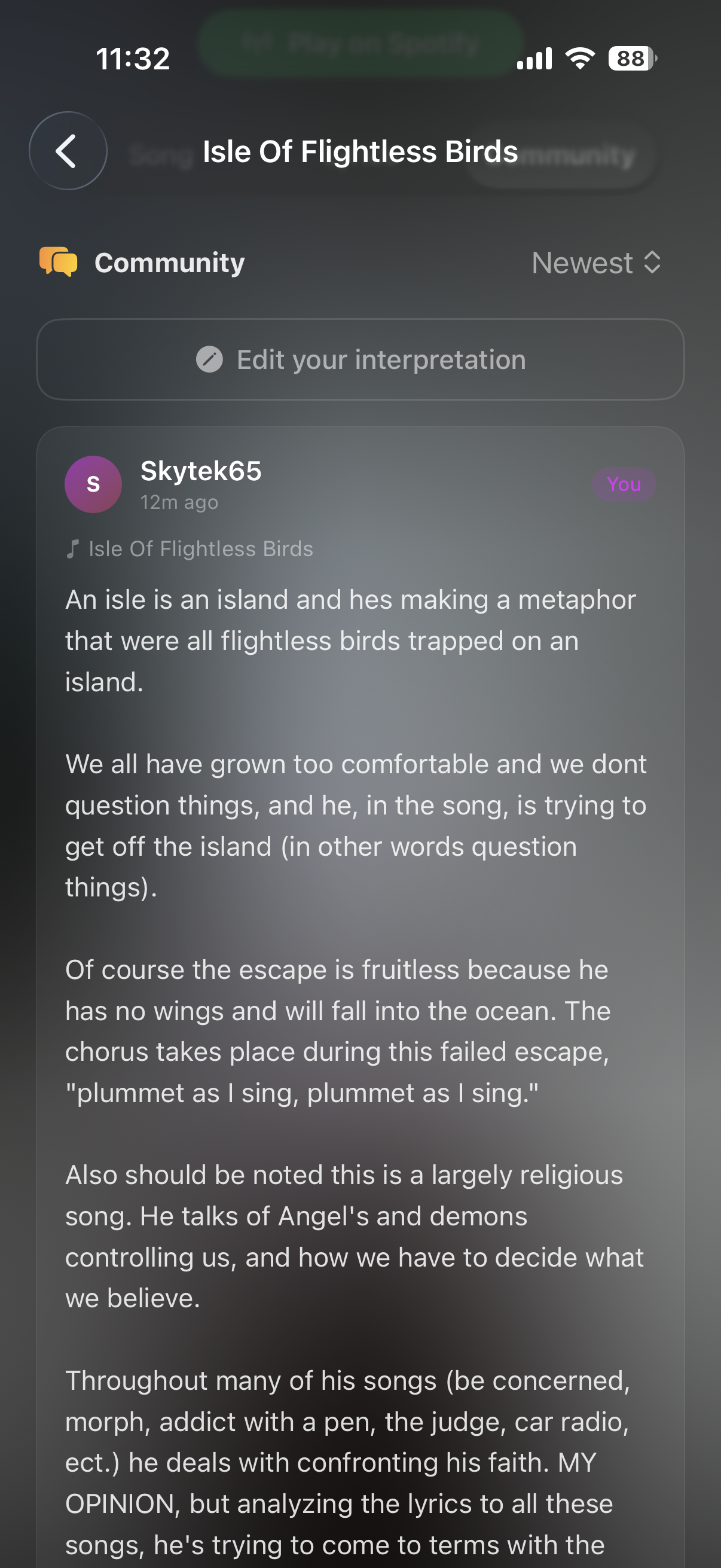The width and height of the screenshot is (721, 1568).
Task: Tap the paragraph about largely religious song
Action: [x=354, y=1236]
